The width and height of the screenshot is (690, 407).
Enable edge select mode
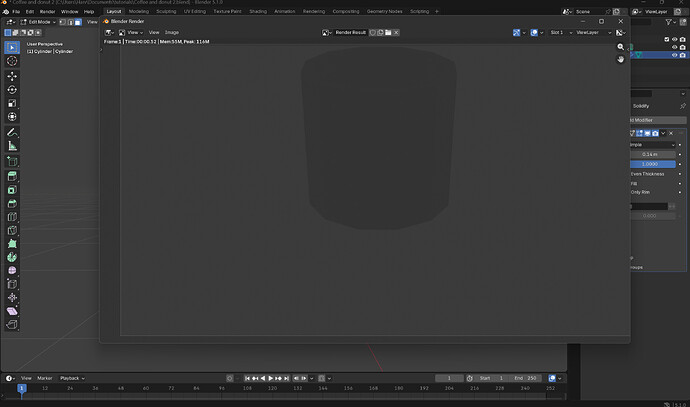(70, 22)
